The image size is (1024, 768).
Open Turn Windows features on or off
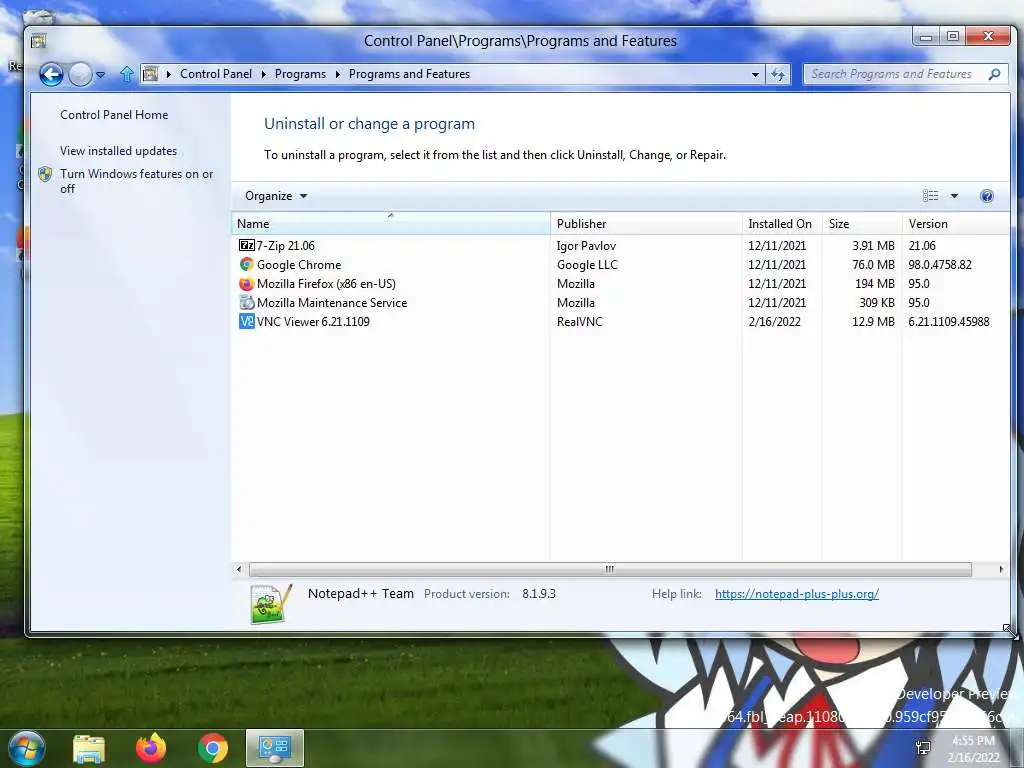coord(136,181)
